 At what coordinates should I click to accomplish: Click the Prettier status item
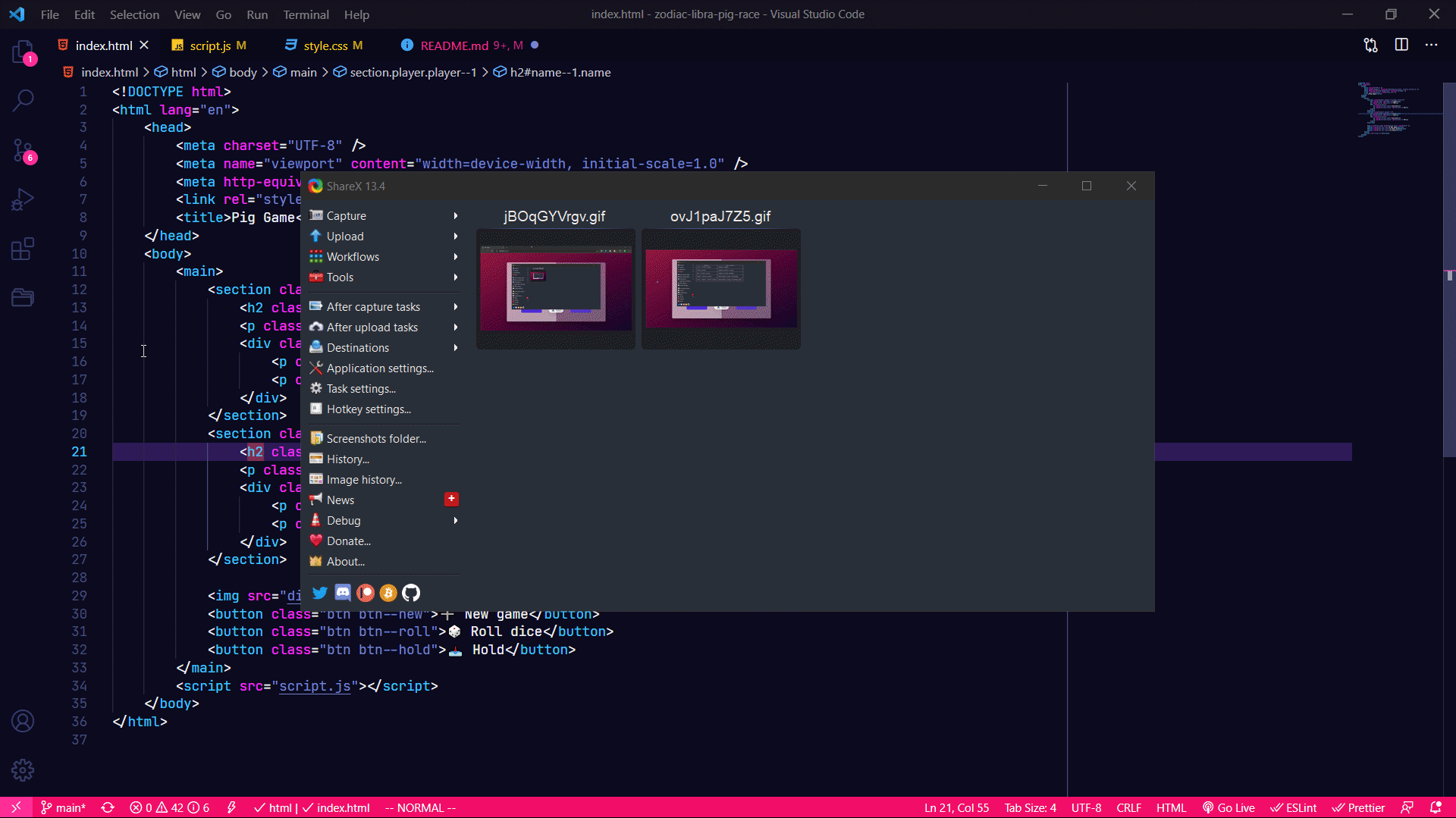click(1358, 807)
